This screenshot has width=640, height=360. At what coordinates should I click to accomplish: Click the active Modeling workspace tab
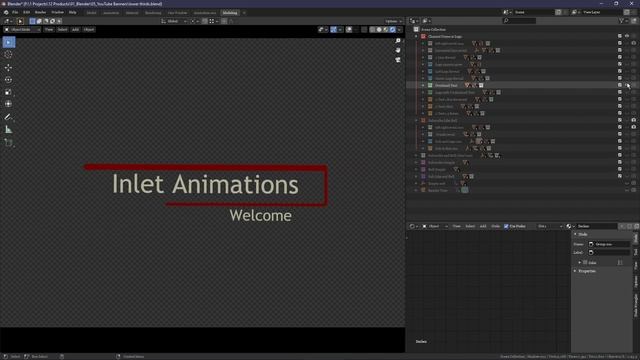pyautogui.click(x=230, y=13)
